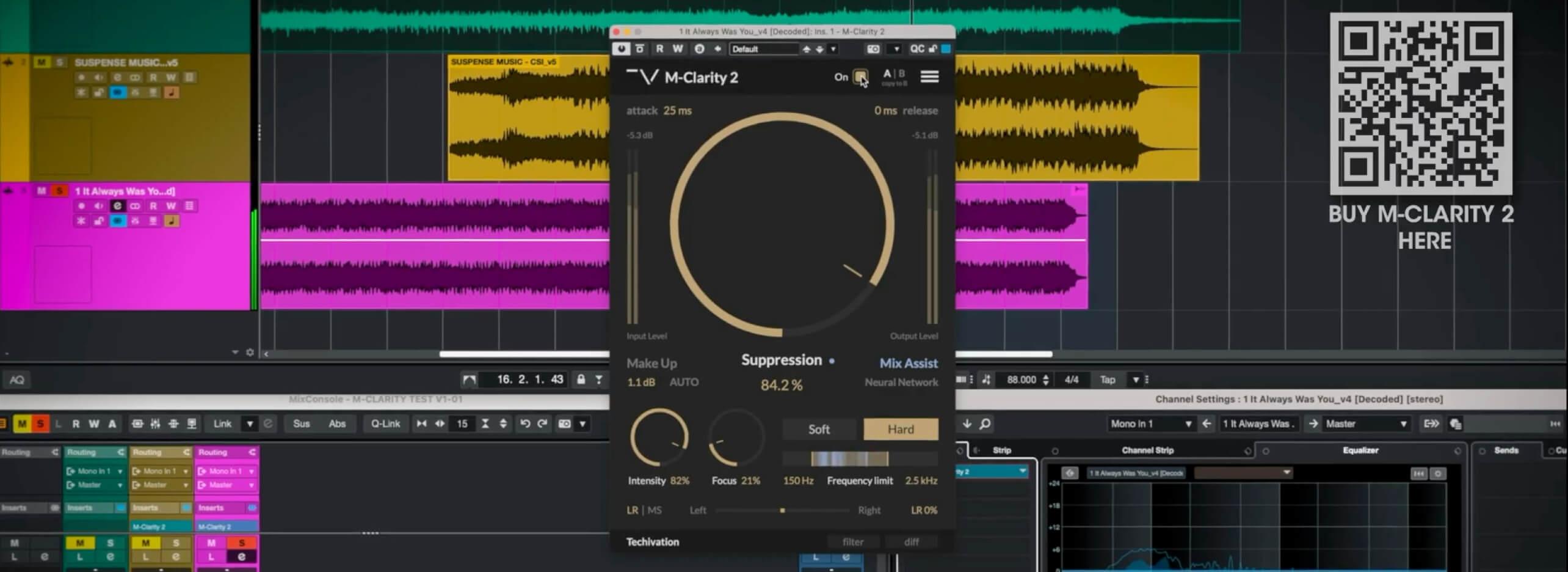Unsolo the 1 It Always Was You track
The height and width of the screenshot is (572, 1568).
[59, 191]
